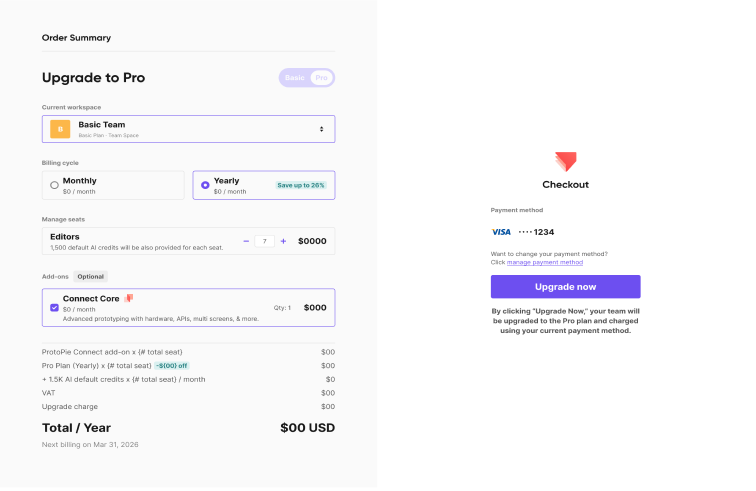Uncheck the Connect Core add-on checkbox
Screen dimensions: 756x491
[54, 308]
